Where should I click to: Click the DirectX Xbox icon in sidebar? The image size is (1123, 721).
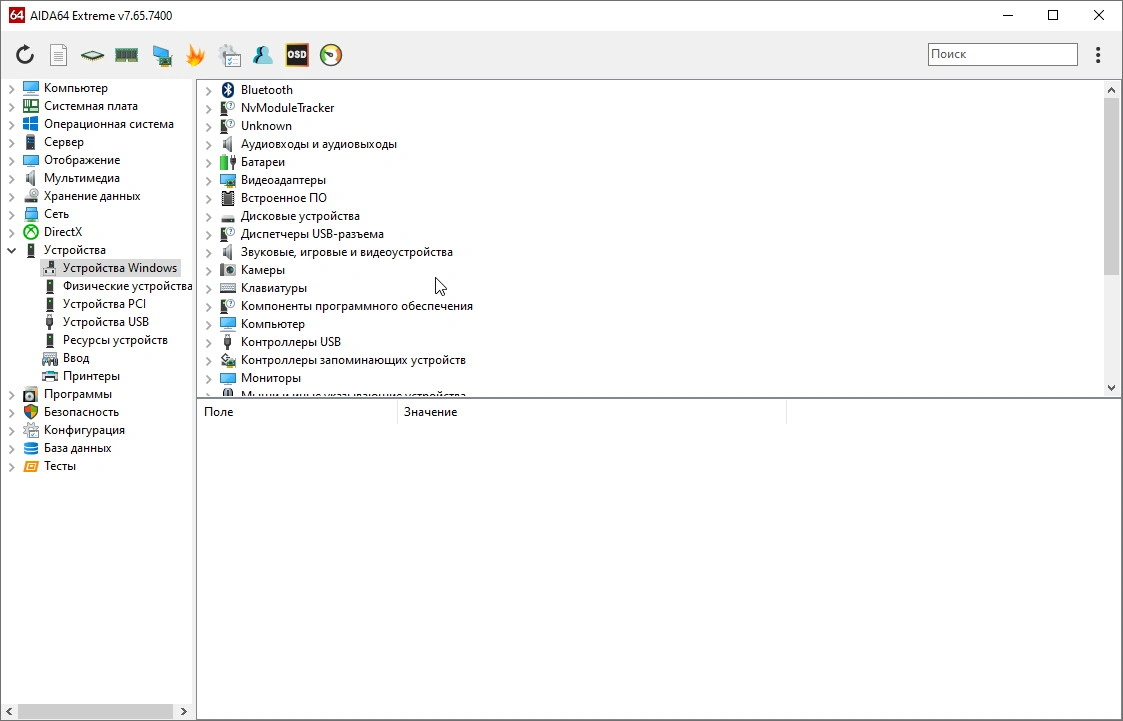click(x=31, y=232)
